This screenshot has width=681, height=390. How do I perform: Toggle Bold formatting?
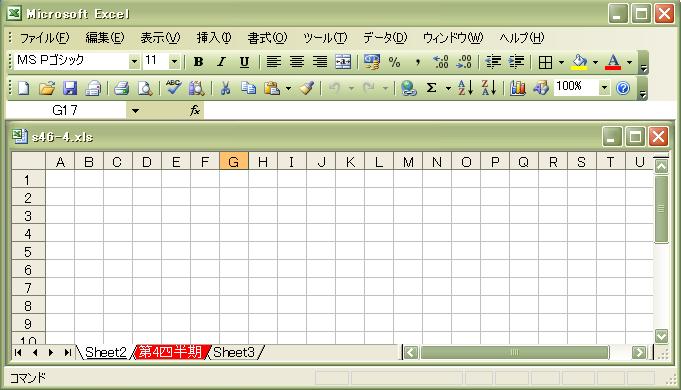[x=198, y=62]
